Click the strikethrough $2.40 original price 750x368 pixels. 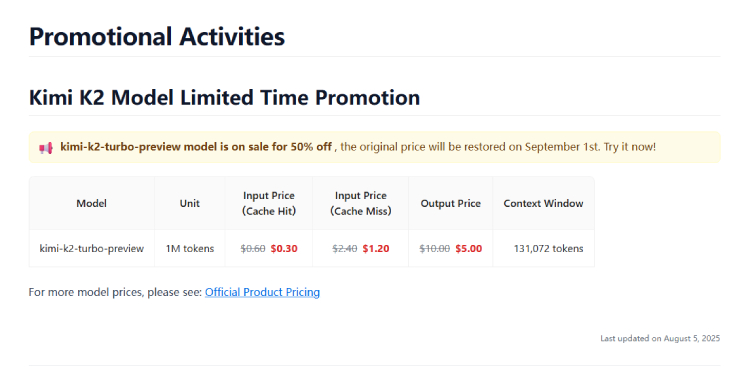(x=345, y=249)
